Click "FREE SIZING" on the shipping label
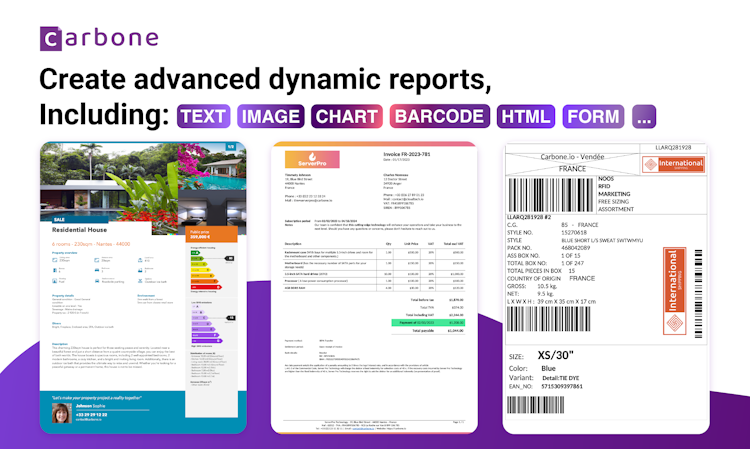The height and width of the screenshot is (449, 750). pos(613,201)
